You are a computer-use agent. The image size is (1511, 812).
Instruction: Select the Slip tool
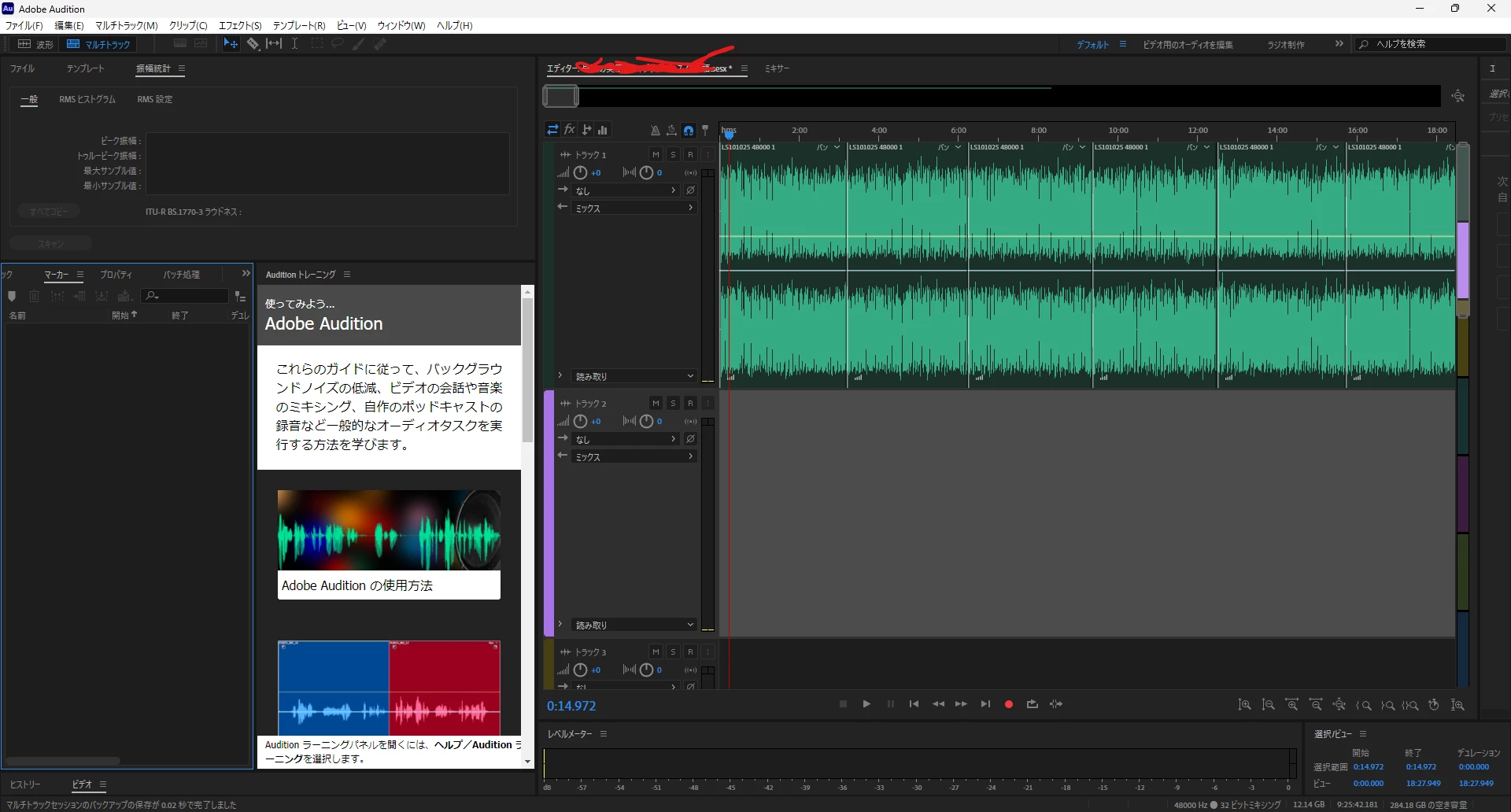274,44
